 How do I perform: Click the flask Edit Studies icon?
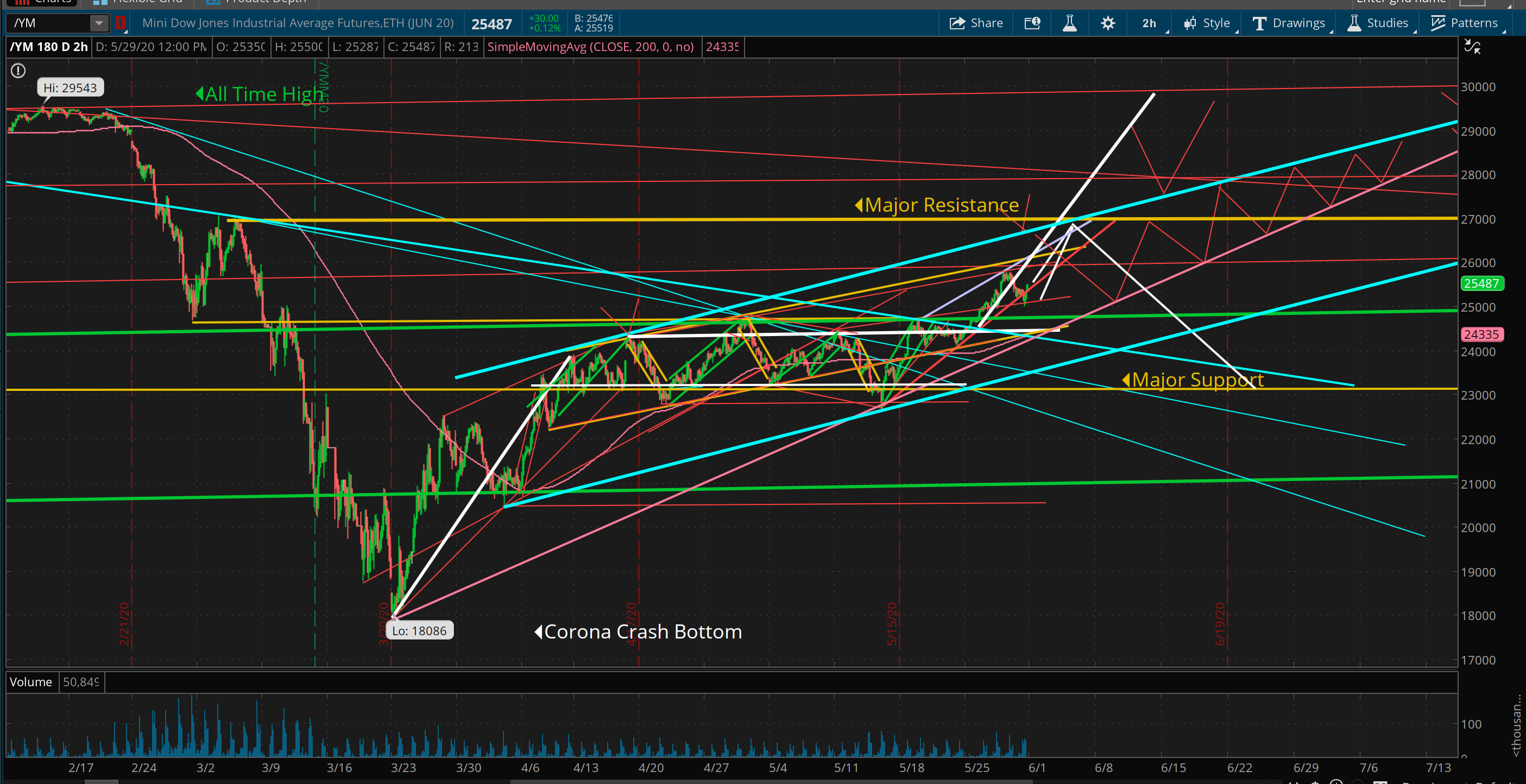coord(1069,23)
